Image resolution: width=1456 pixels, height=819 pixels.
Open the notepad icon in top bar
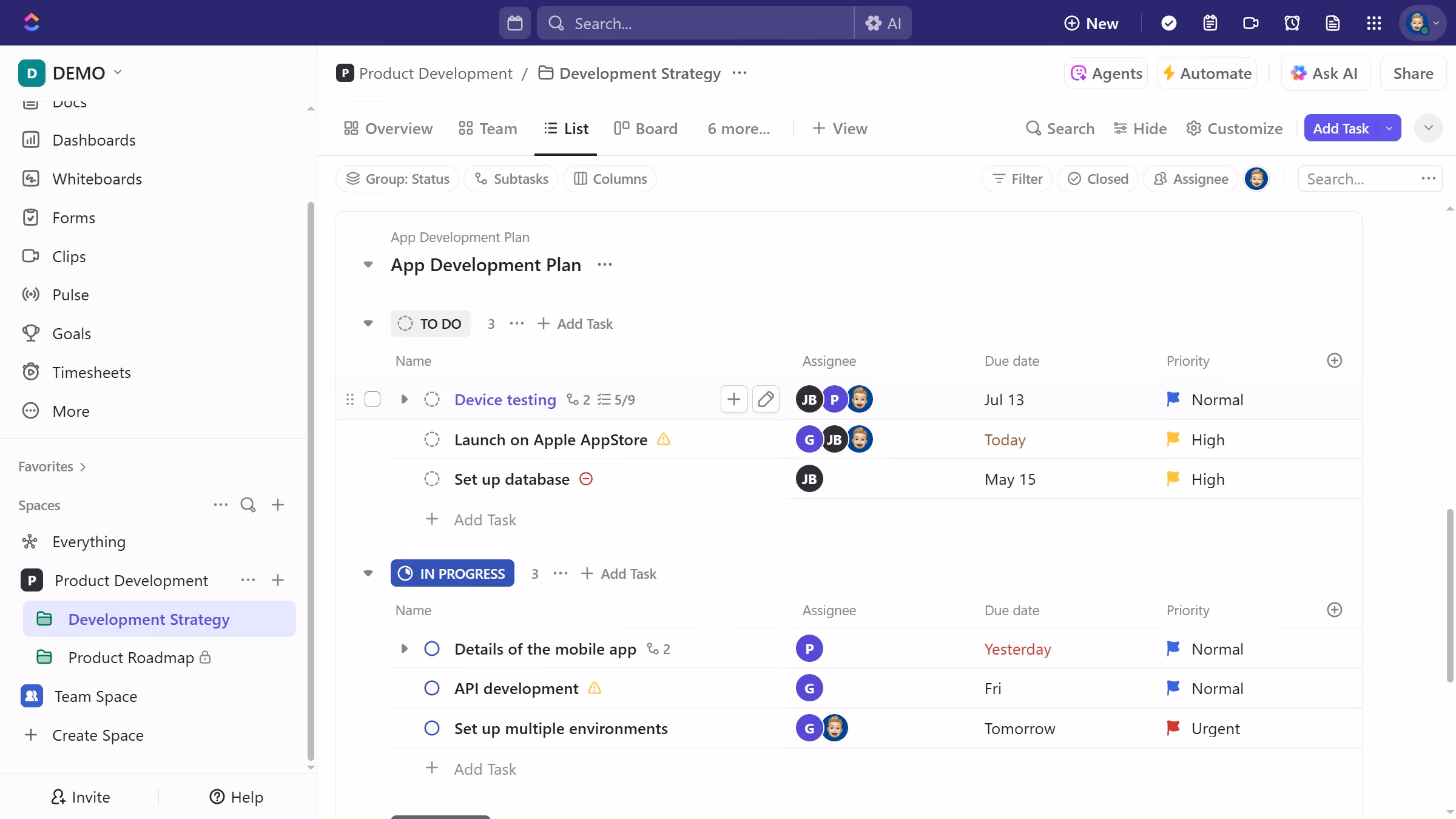[x=1210, y=23]
